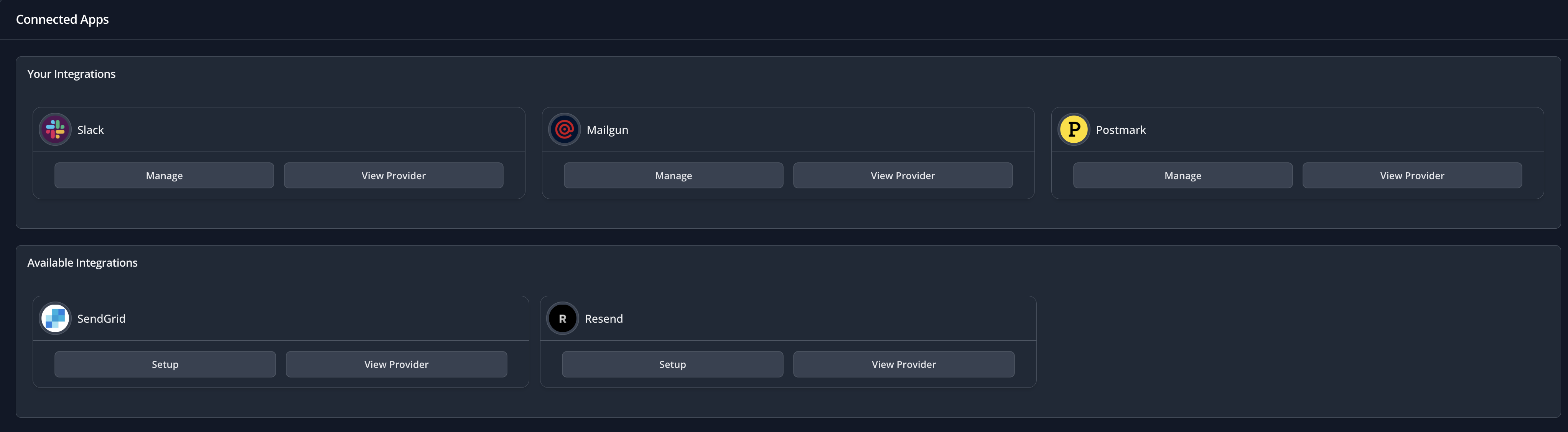Viewport: 1568px width, 432px height.
Task: Select the Your Integrations section heading
Action: pos(71,74)
